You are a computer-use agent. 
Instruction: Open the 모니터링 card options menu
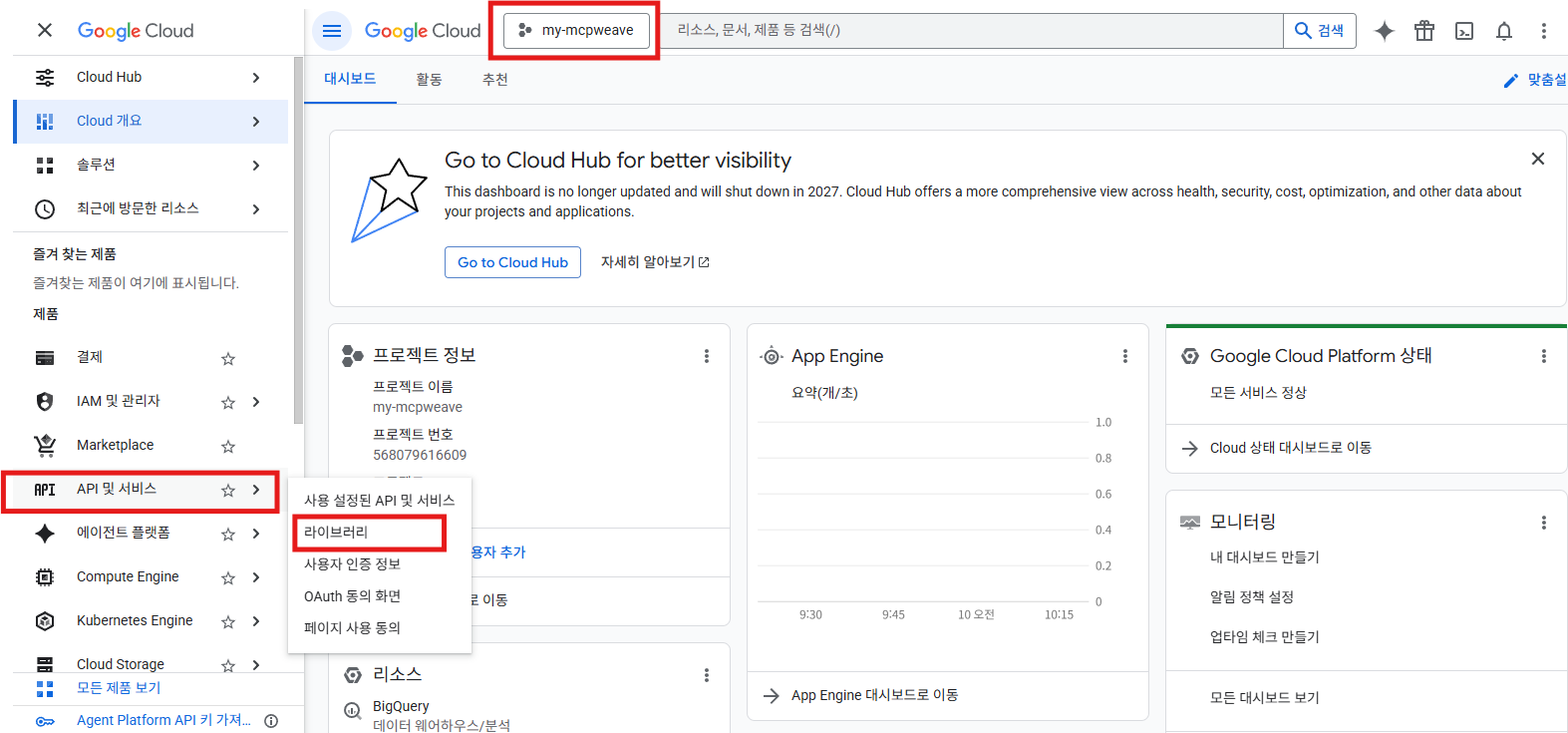tap(1544, 523)
